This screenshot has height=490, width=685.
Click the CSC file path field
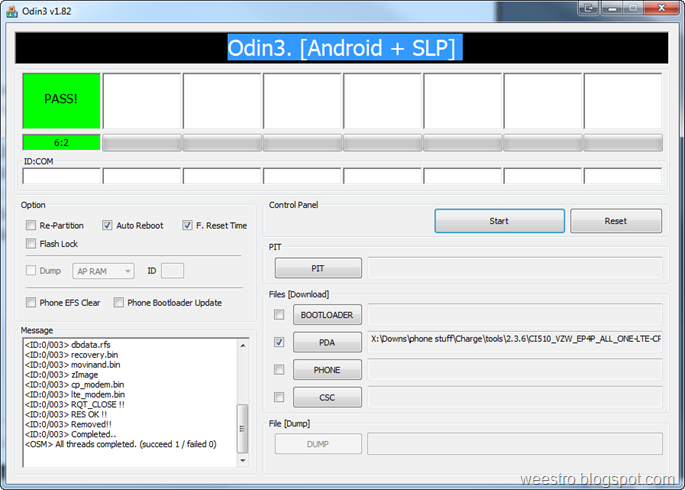[x=515, y=397]
